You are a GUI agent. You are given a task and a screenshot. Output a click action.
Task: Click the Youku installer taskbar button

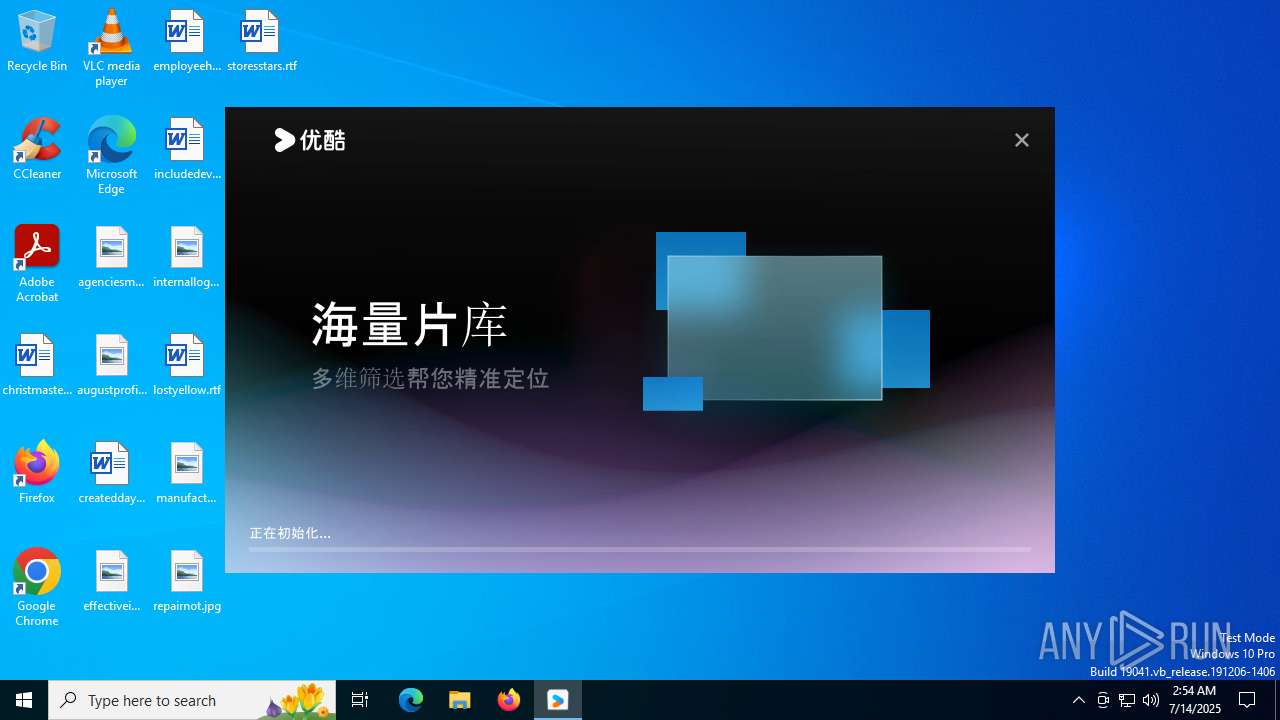point(558,700)
